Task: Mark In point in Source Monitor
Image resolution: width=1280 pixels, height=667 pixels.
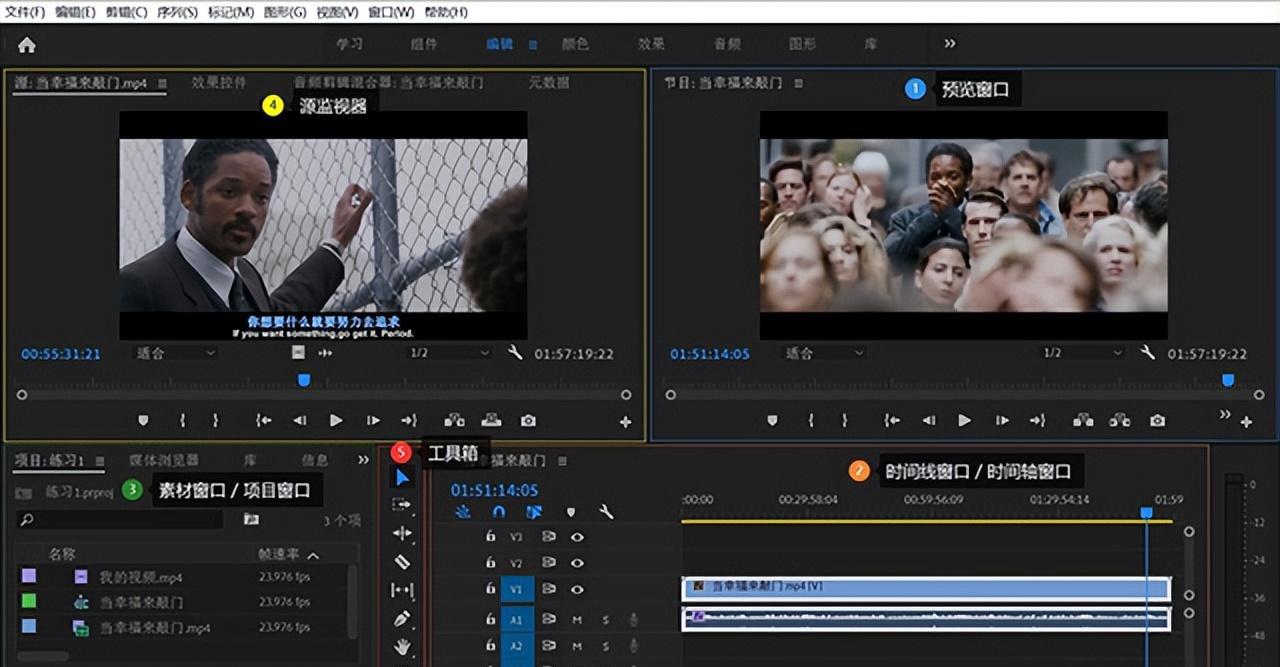Action: click(182, 421)
